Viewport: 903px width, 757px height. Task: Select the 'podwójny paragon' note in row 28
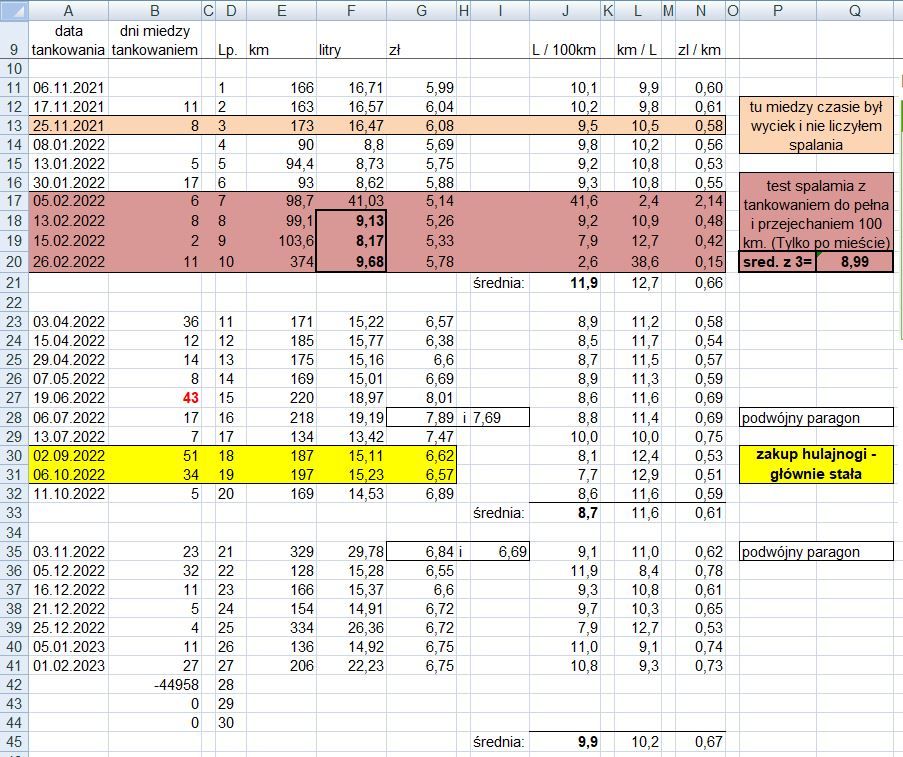[x=816, y=418]
